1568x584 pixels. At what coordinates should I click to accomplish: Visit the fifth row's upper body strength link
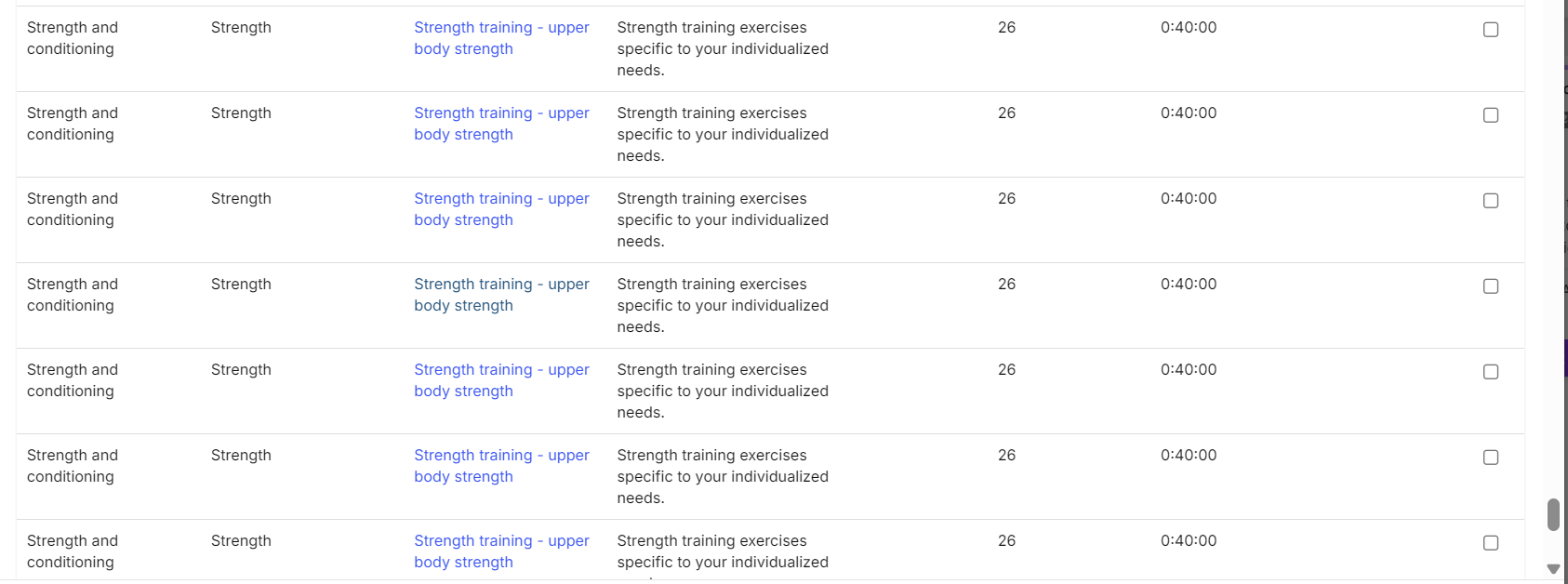click(501, 380)
